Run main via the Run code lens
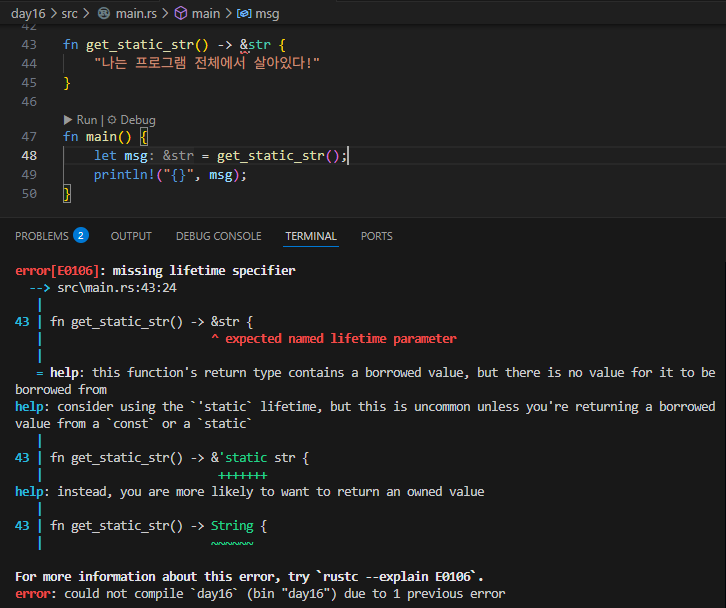This screenshot has width=726, height=608. pyautogui.click(x=87, y=120)
